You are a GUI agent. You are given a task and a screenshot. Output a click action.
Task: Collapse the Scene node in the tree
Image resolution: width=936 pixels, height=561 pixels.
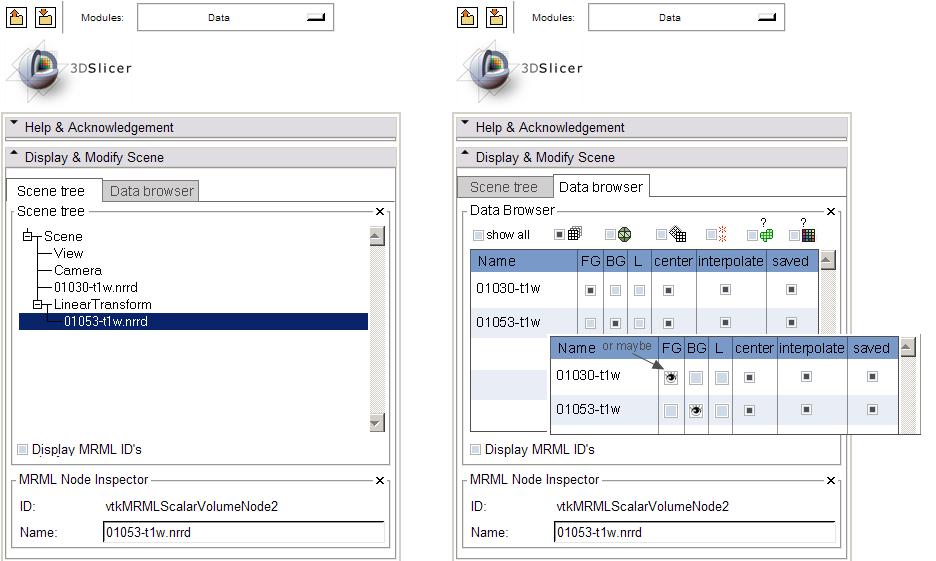point(28,237)
